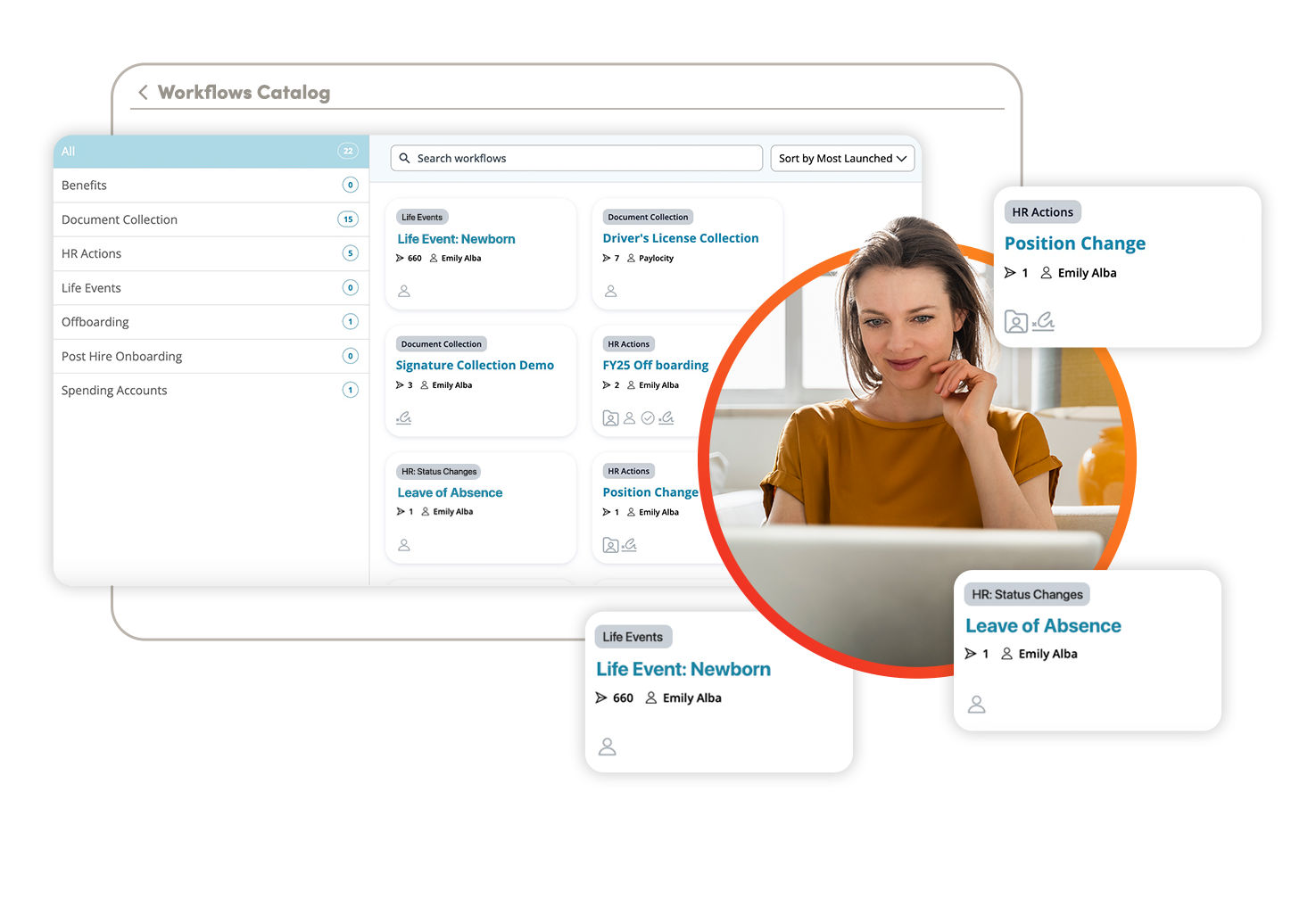1316x908 pixels.
Task: Click the owner icon beside Emily Alba on the enlarged Newborn card
Action: 651,698
